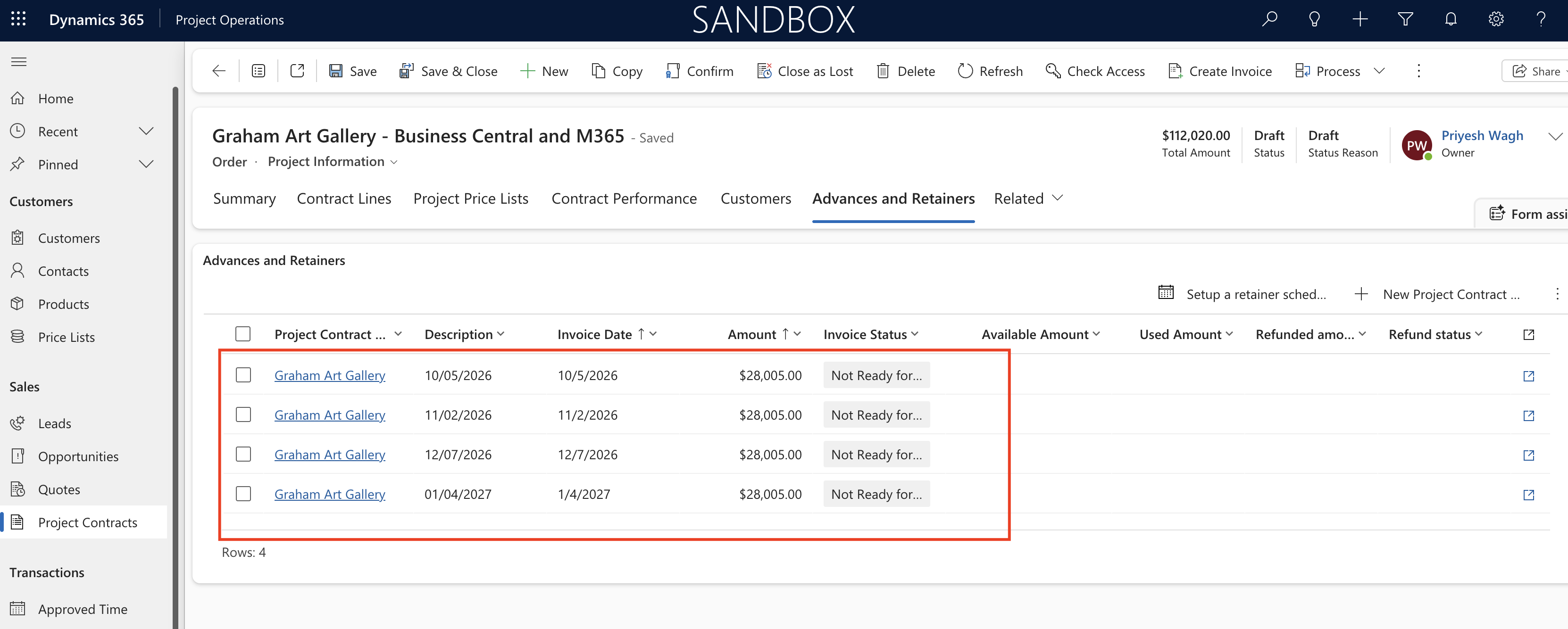Viewport: 1568px width, 629px height.
Task: Click the Check Access command
Action: tap(1095, 71)
